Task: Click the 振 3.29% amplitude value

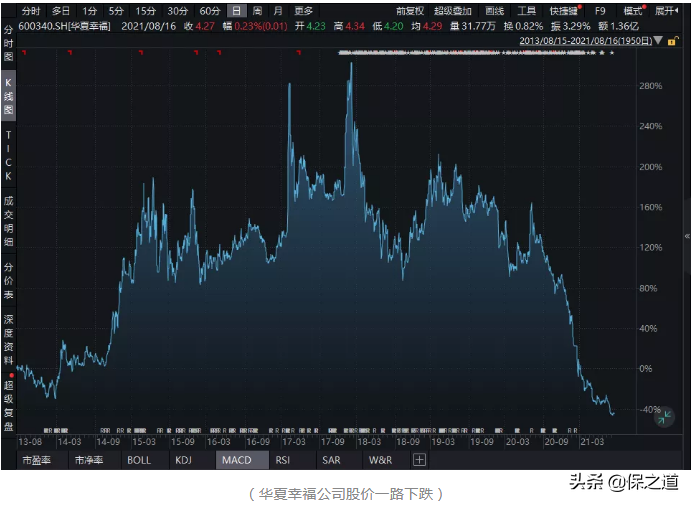Action: [x=571, y=26]
